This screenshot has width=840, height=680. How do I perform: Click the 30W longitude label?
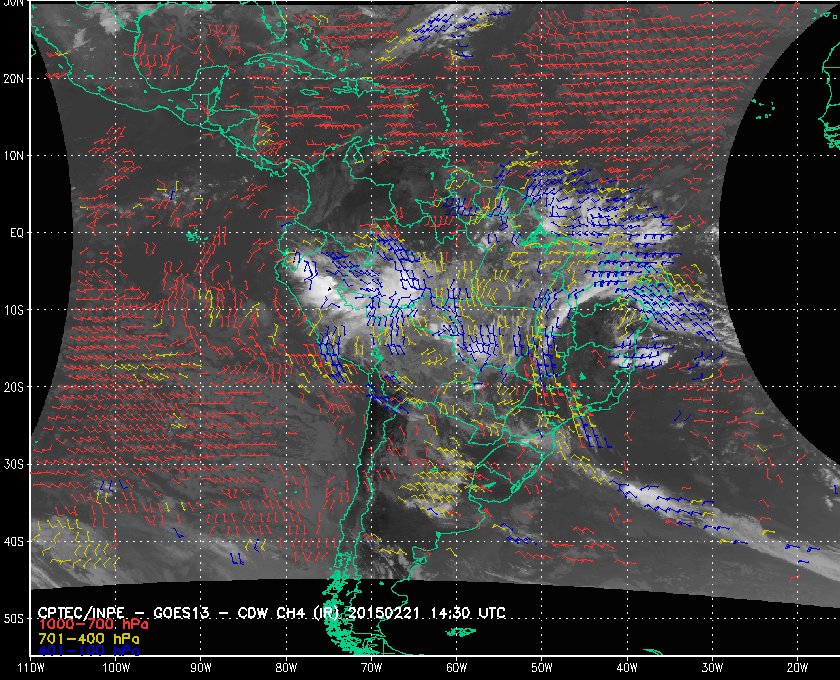[712, 668]
